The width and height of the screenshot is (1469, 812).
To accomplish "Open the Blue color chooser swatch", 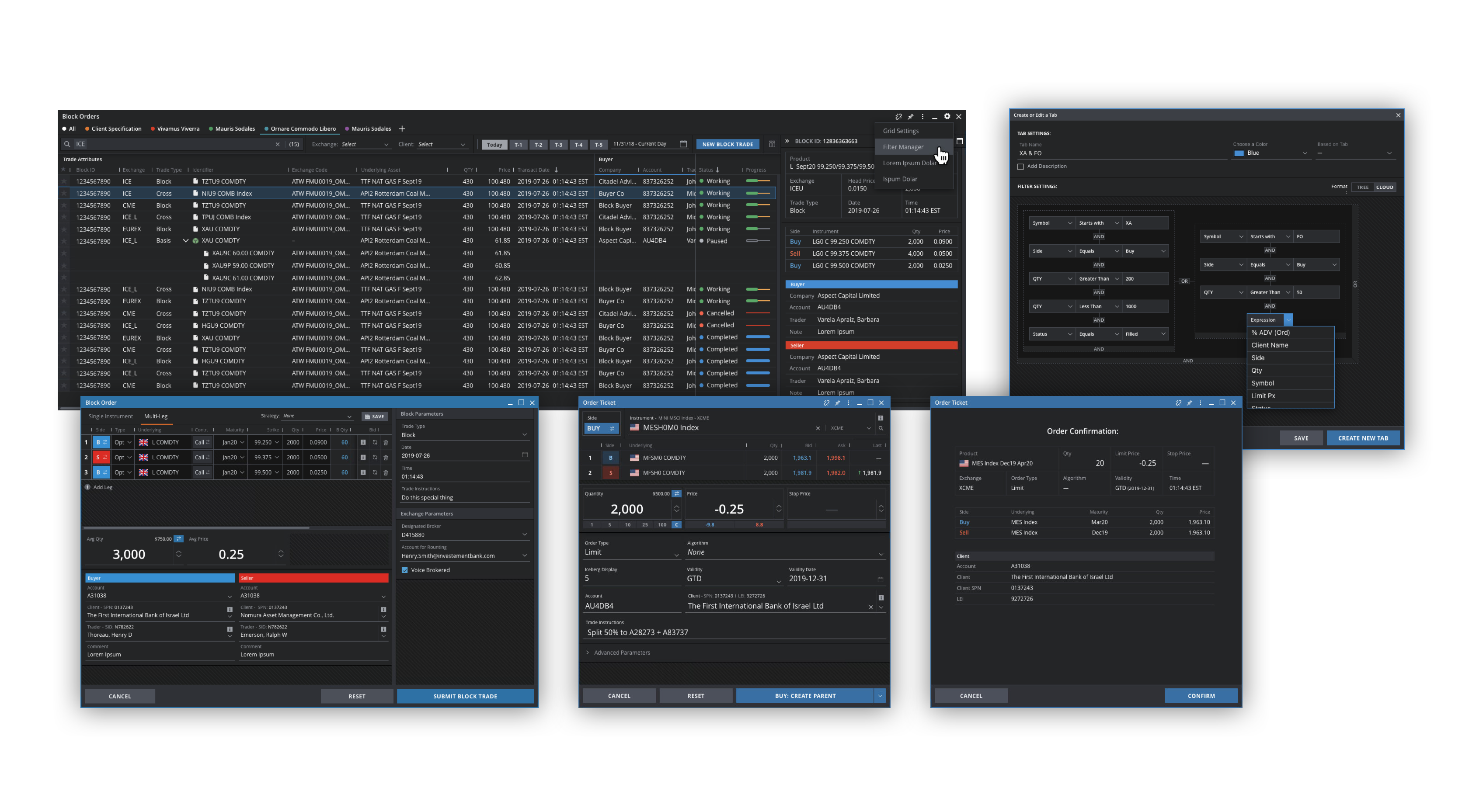I will (x=1239, y=153).
